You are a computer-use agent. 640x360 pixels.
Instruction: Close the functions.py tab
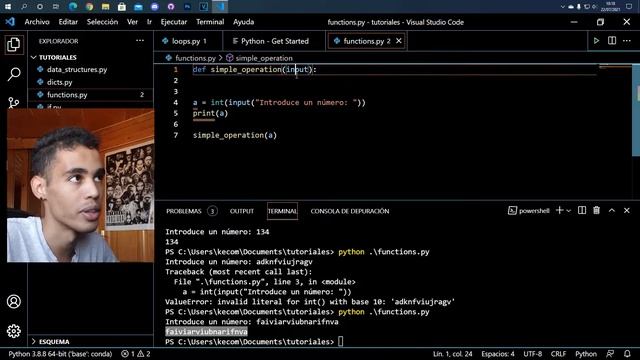click(399, 41)
